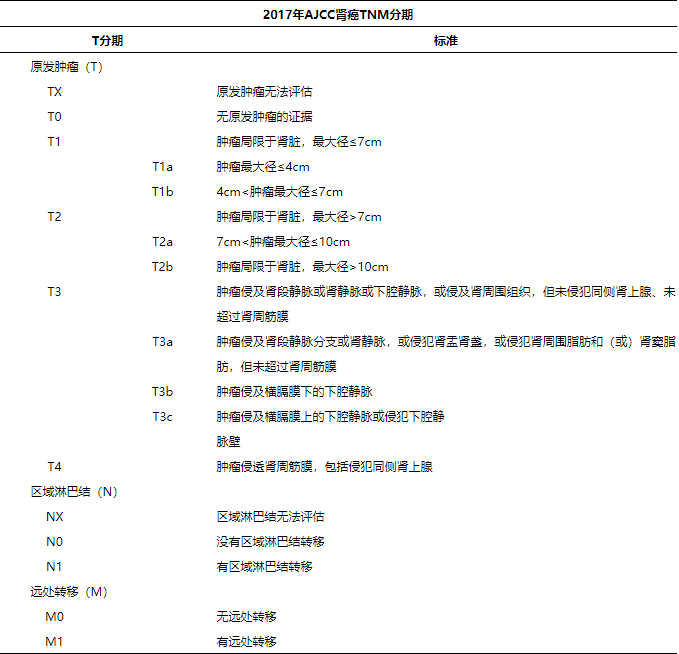Click T3a line starting 肿瘤侵及肾段静脉分支或肾静脉
The width and height of the screenshot is (679, 654).
(x=446, y=342)
